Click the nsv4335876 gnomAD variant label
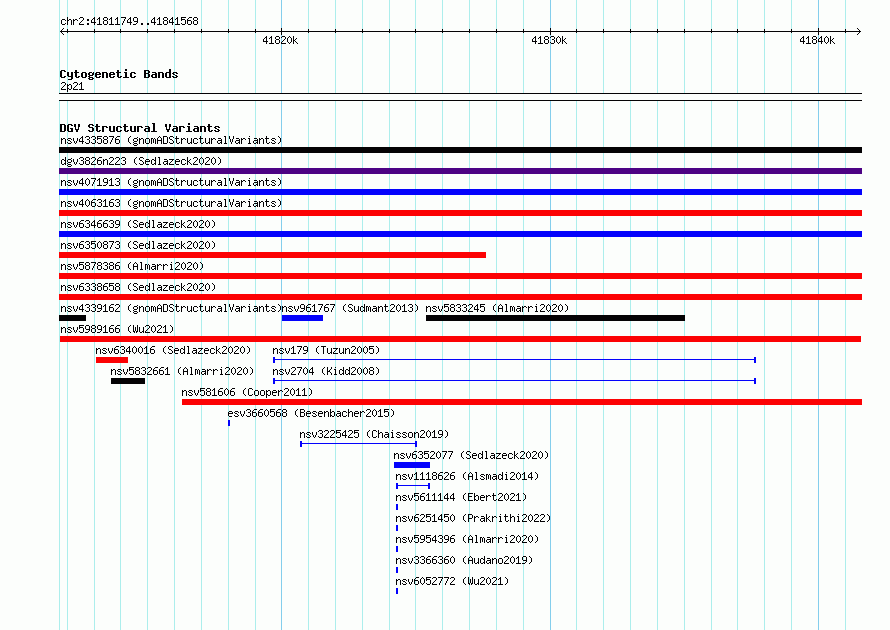The image size is (890, 630). (171, 140)
